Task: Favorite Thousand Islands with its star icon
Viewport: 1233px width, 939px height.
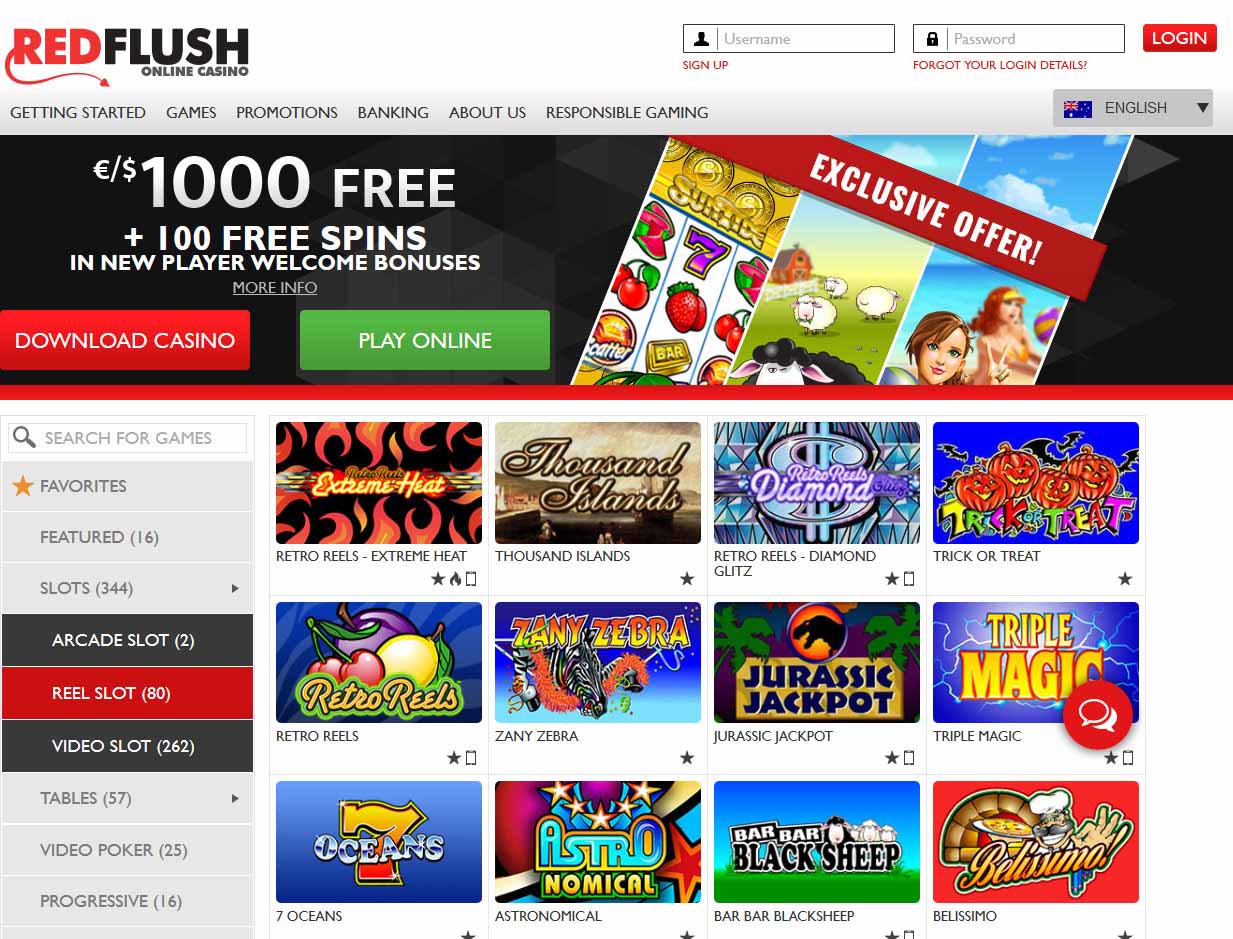Action: [687, 579]
